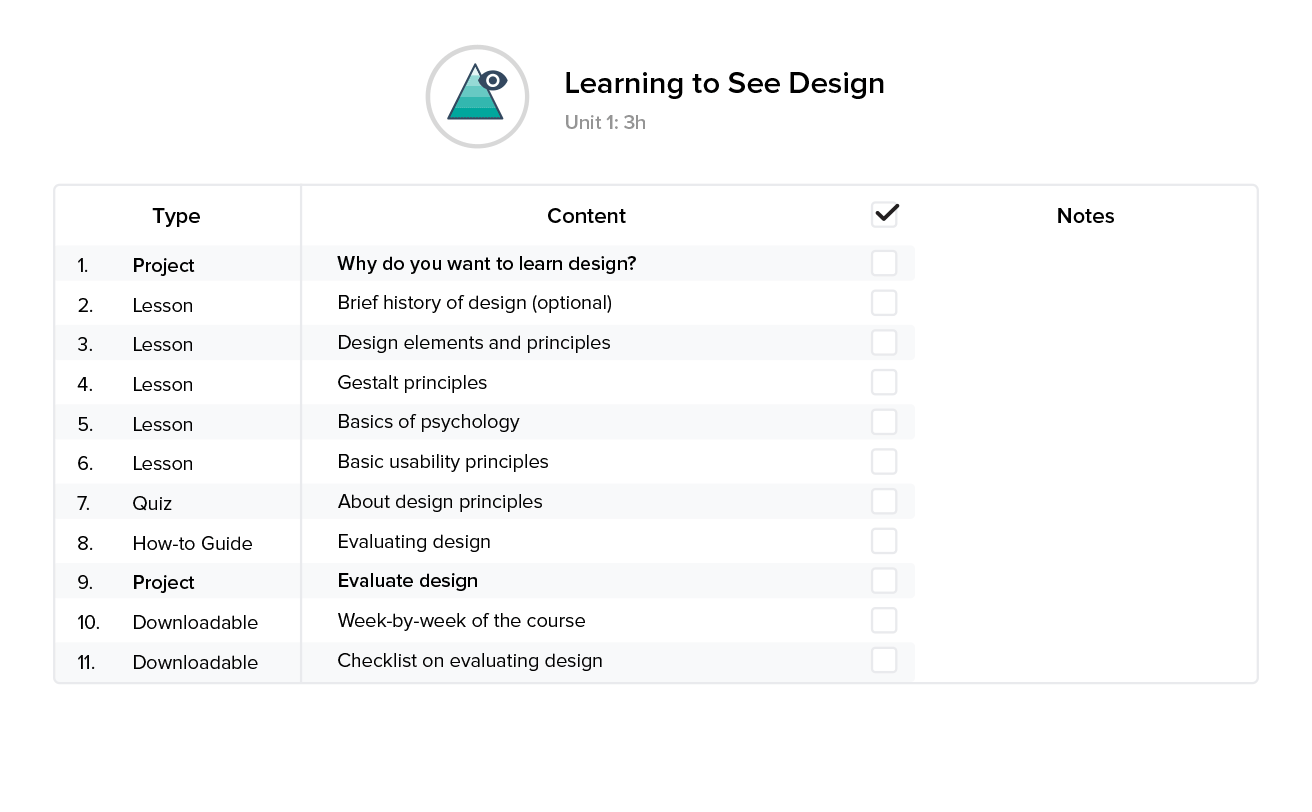Check off 'Checklist on evaluating design'
This screenshot has width=1312, height=812.
[884, 660]
